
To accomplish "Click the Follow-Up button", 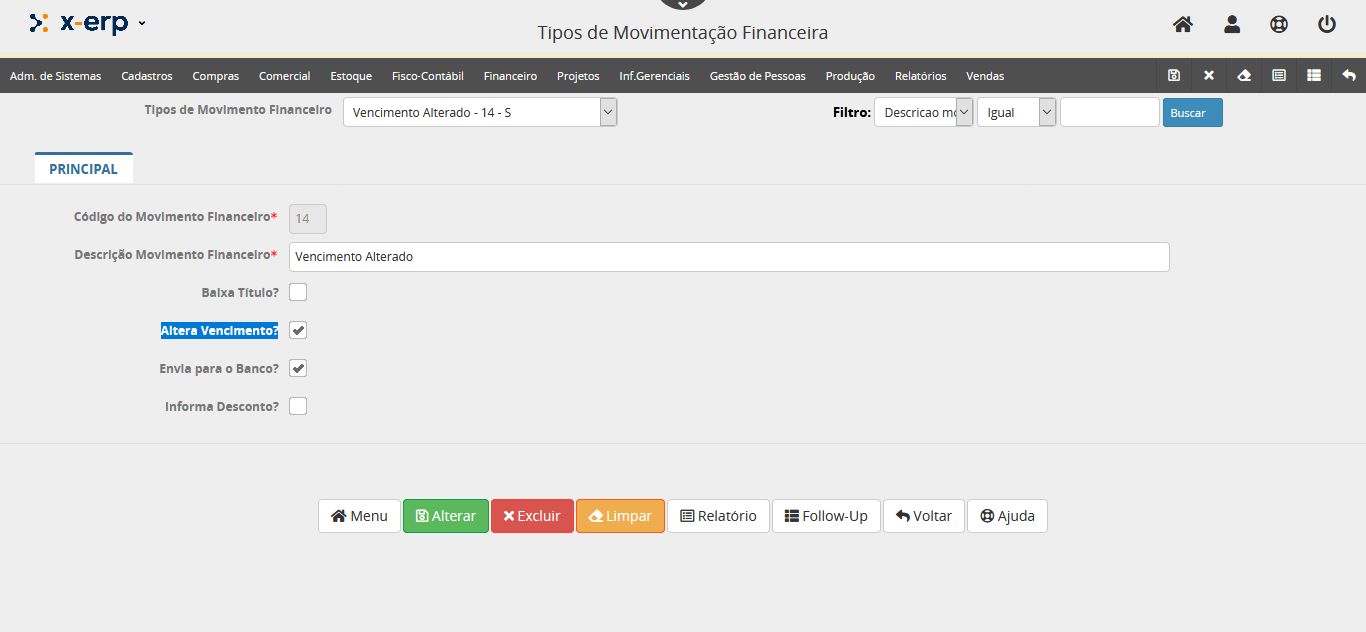I will [826, 516].
